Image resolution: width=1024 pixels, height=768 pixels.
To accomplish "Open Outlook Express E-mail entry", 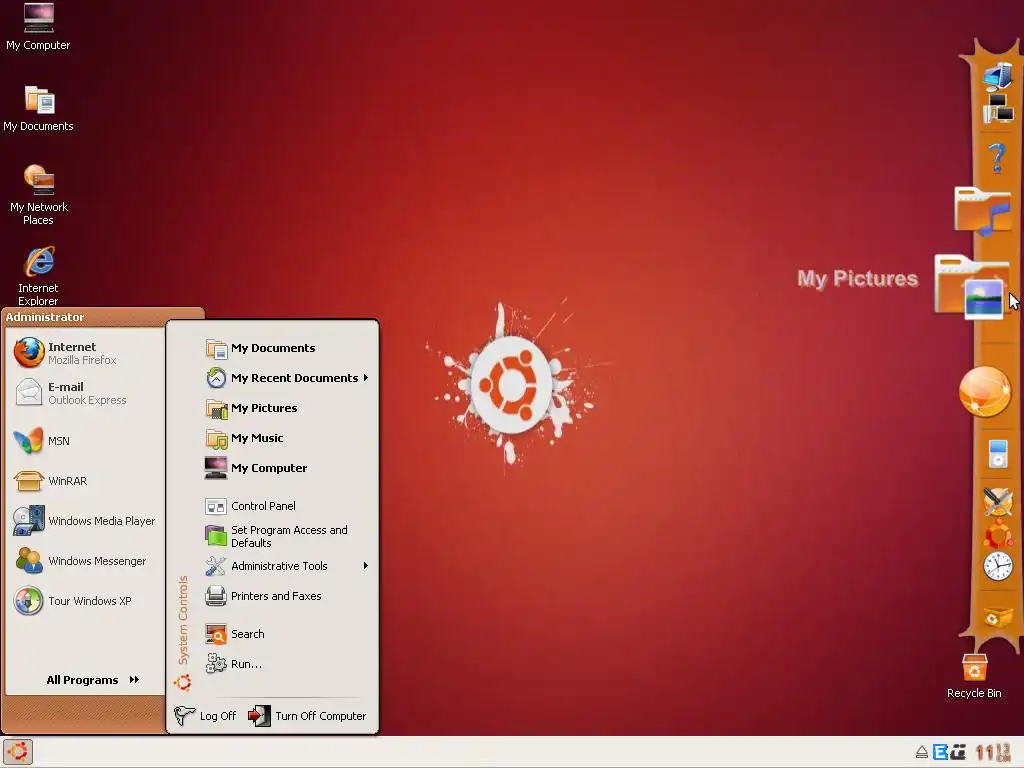I will coord(84,392).
